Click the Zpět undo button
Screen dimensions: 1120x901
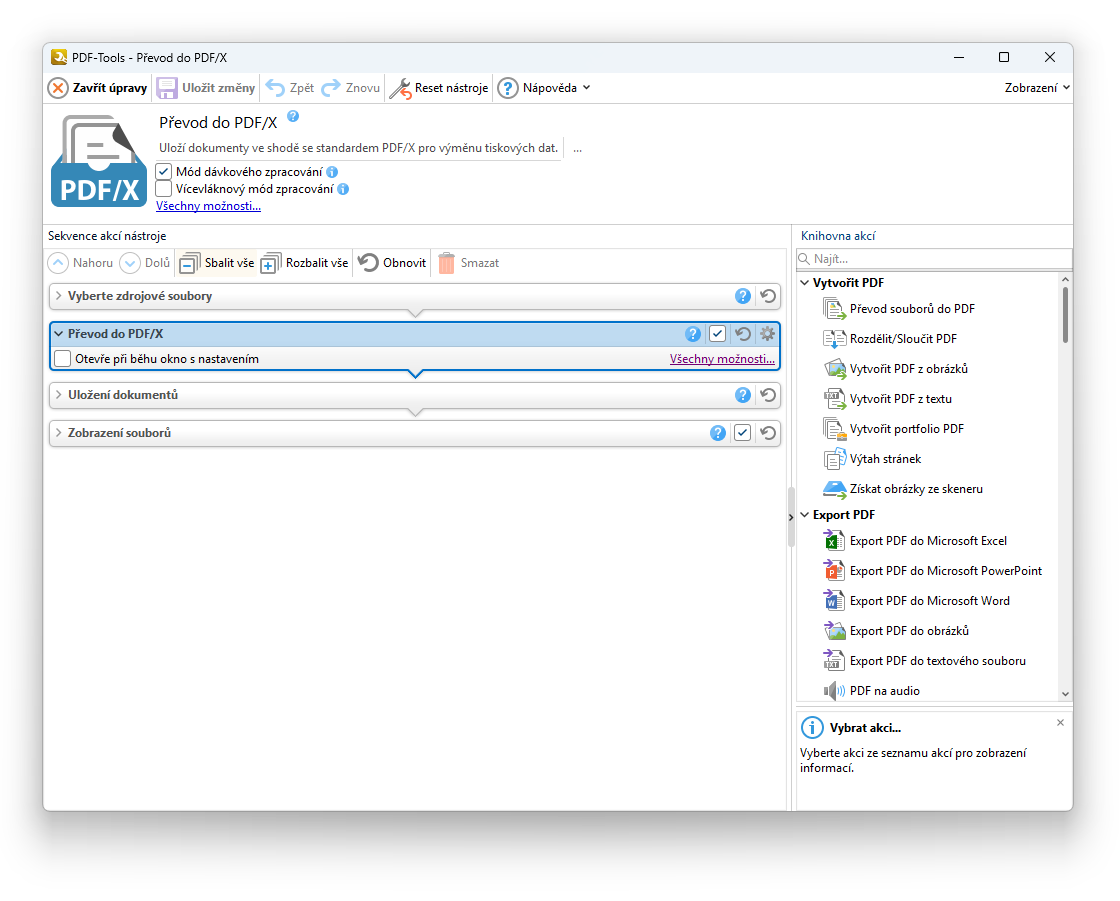click(x=289, y=88)
